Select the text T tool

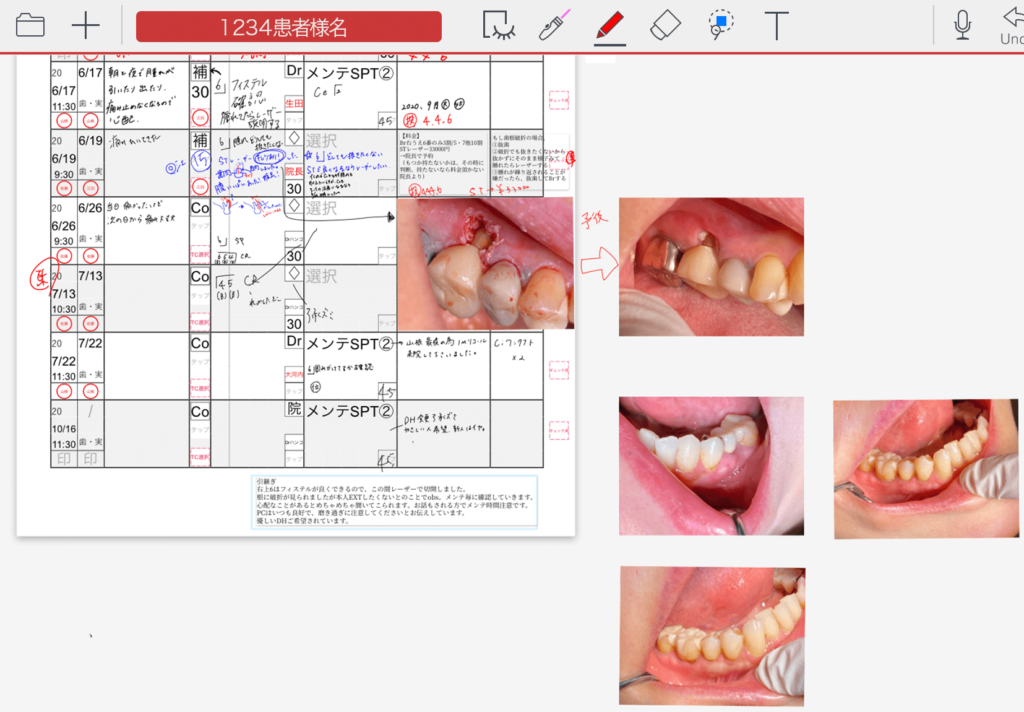pyautogui.click(x=776, y=26)
